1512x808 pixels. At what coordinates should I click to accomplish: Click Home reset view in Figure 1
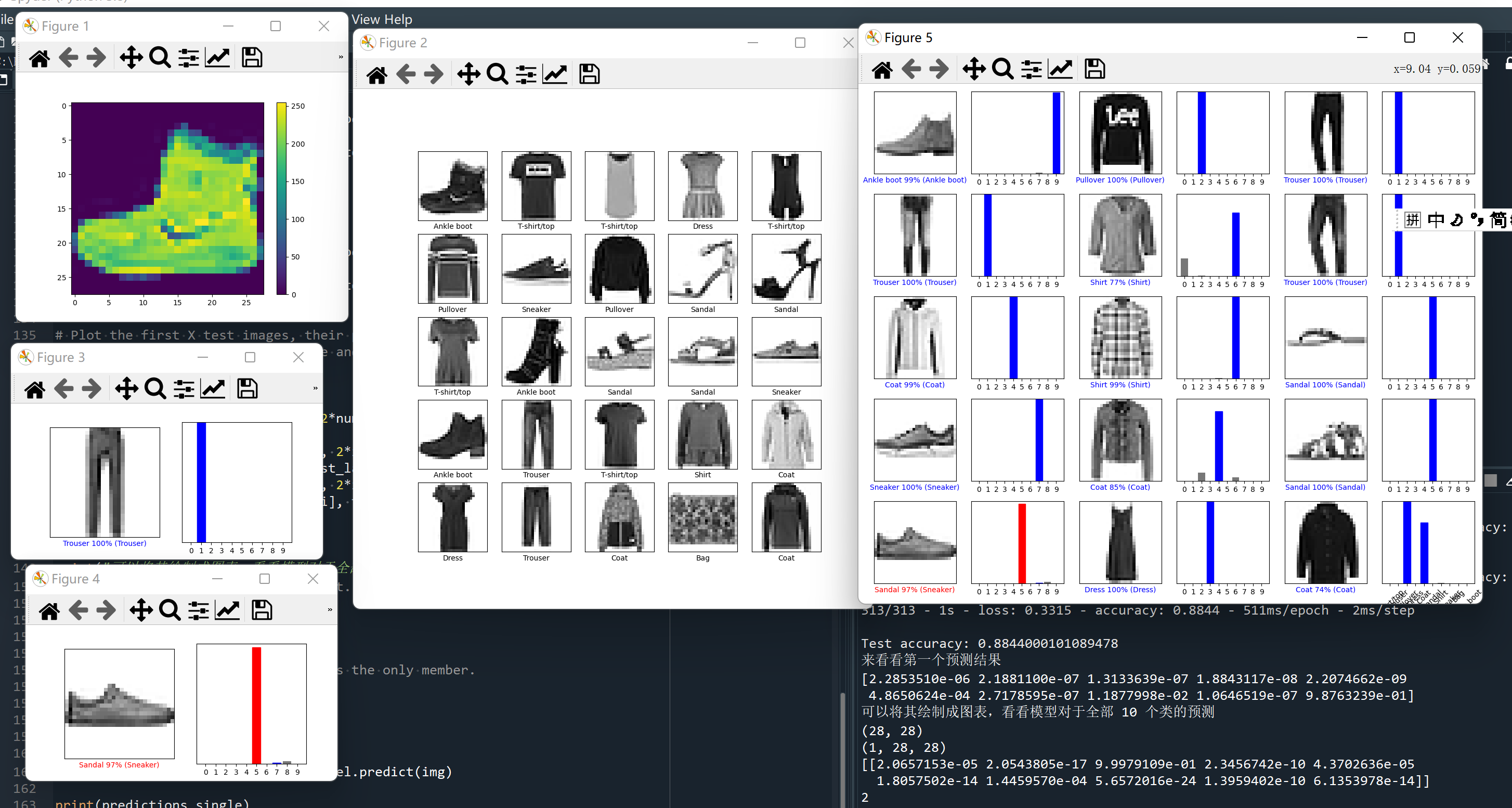coord(40,58)
